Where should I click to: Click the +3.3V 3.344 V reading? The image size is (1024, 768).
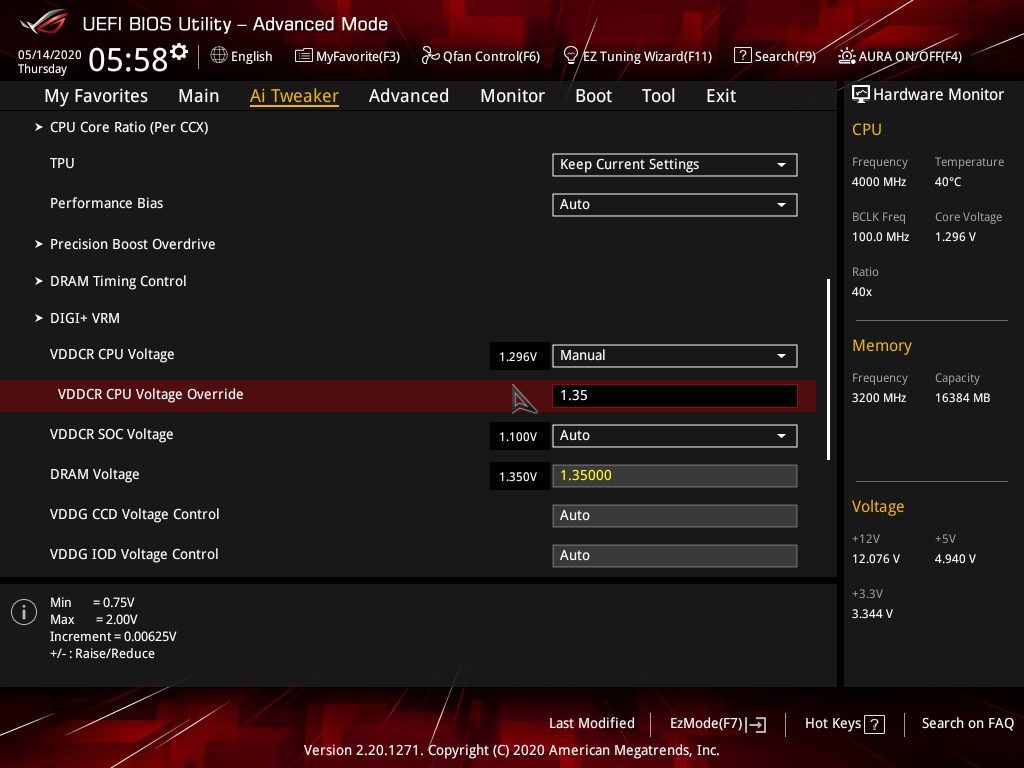[872, 614]
